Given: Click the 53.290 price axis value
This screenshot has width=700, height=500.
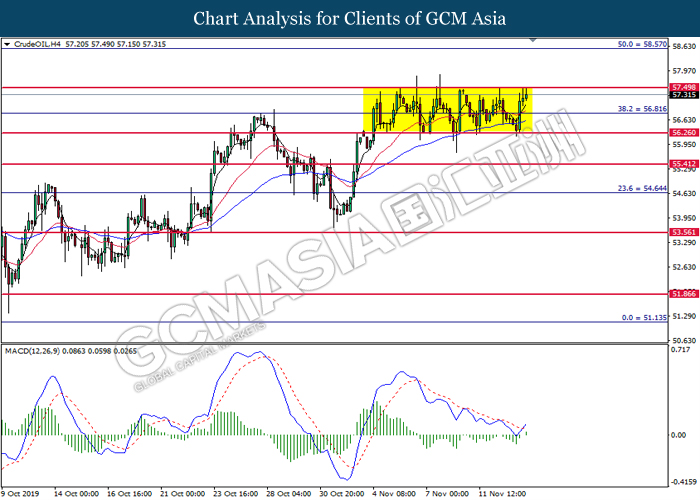Looking at the screenshot, I should pyautogui.click(x=684, y=242).
